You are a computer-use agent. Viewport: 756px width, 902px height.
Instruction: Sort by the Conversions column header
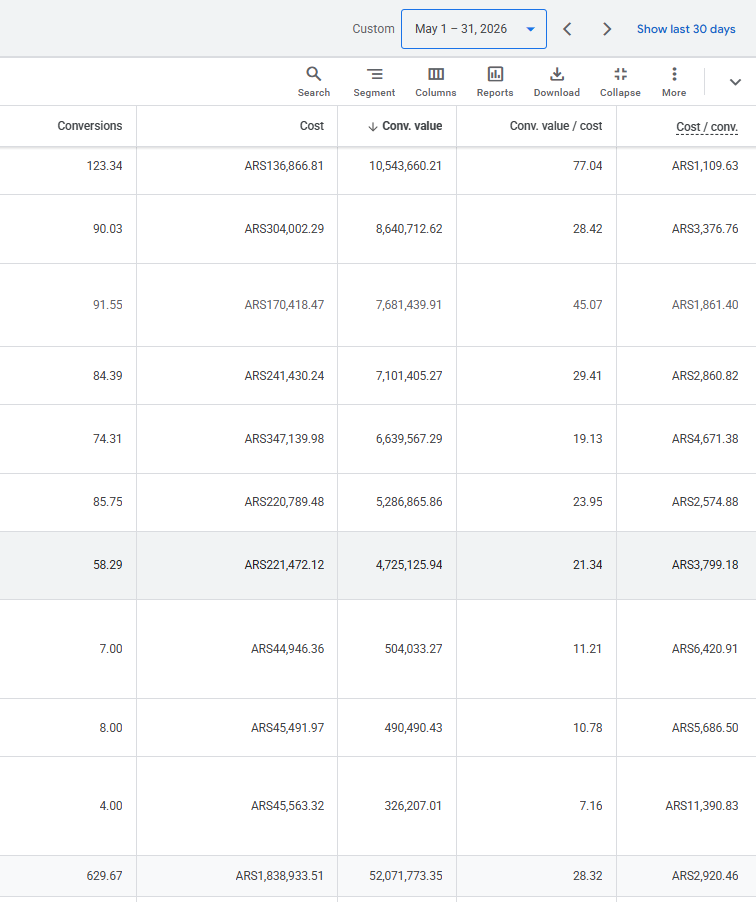90,125
